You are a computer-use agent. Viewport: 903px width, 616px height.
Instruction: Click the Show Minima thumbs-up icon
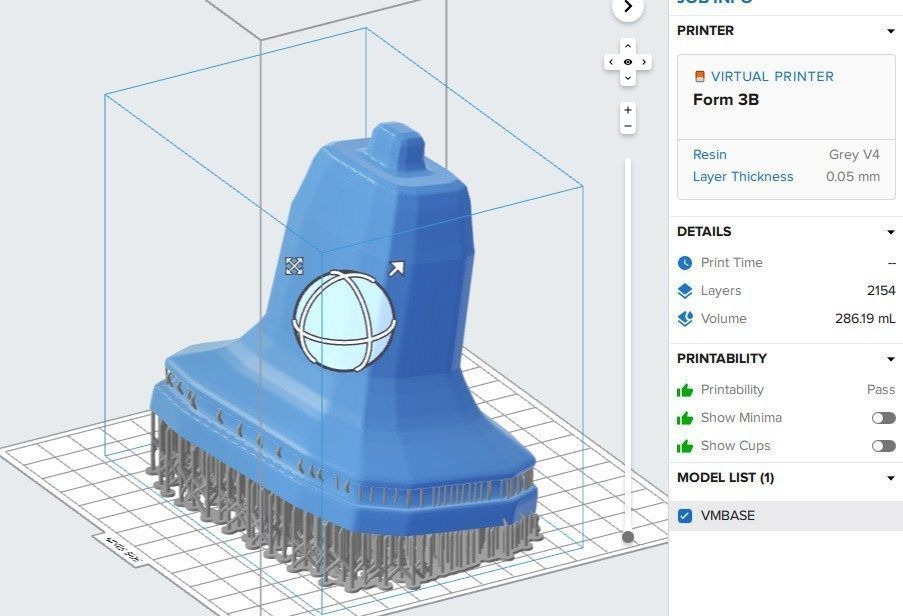click(x=685, y=419)
